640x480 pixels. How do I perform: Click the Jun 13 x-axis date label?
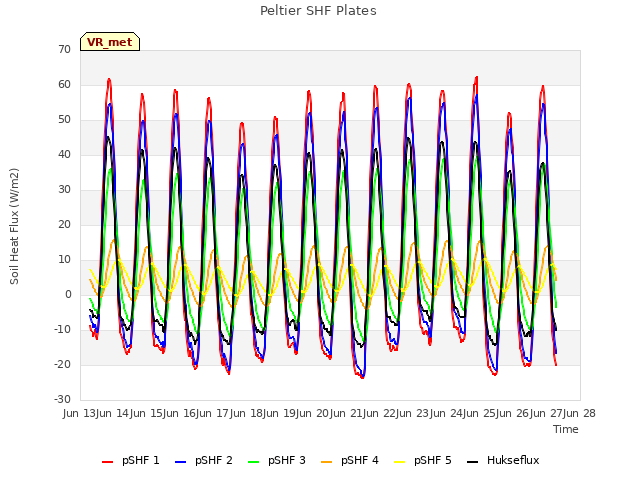coord(80,413)
